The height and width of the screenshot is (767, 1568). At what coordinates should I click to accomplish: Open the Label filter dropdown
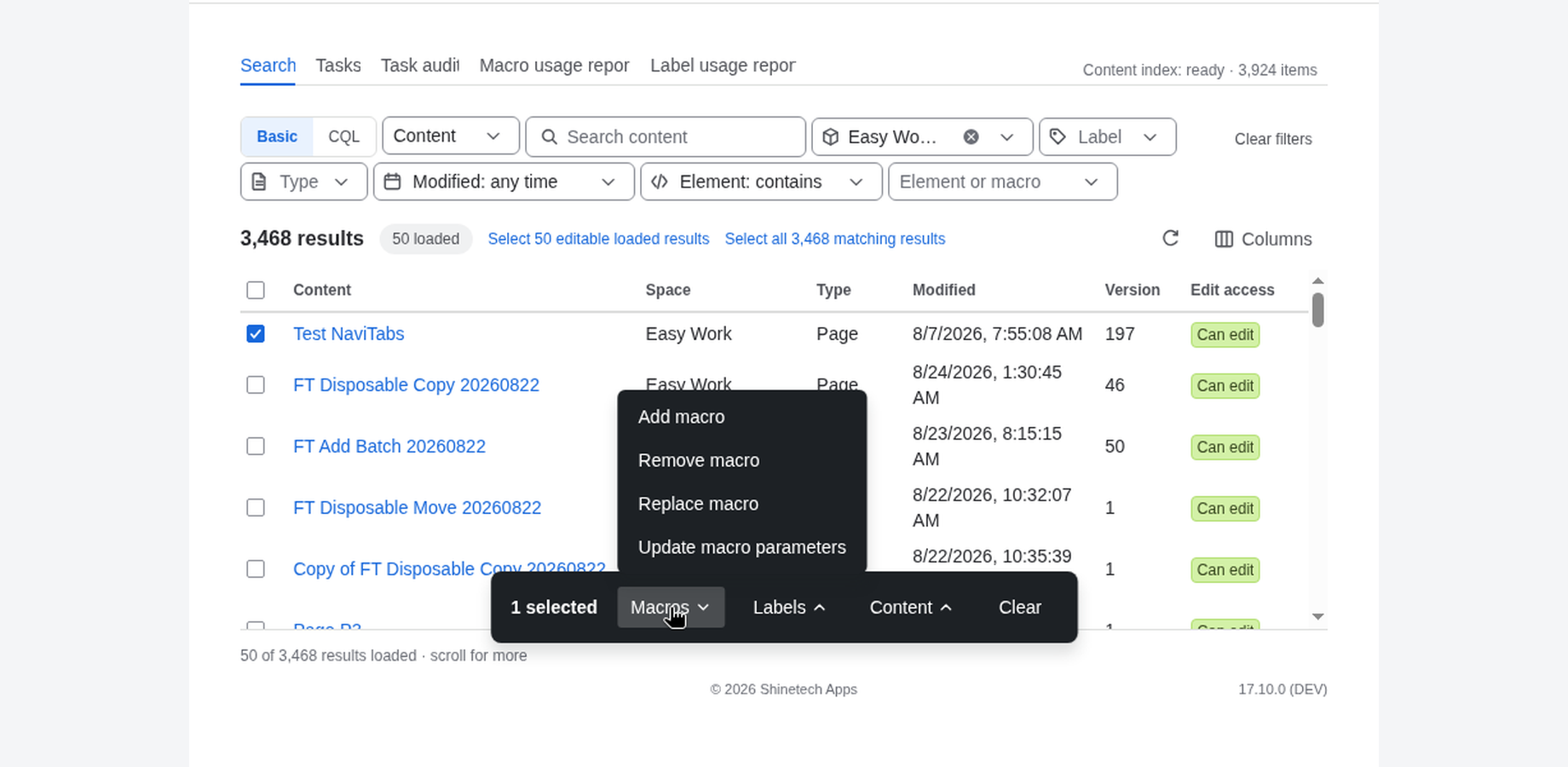pos(1108,137)
